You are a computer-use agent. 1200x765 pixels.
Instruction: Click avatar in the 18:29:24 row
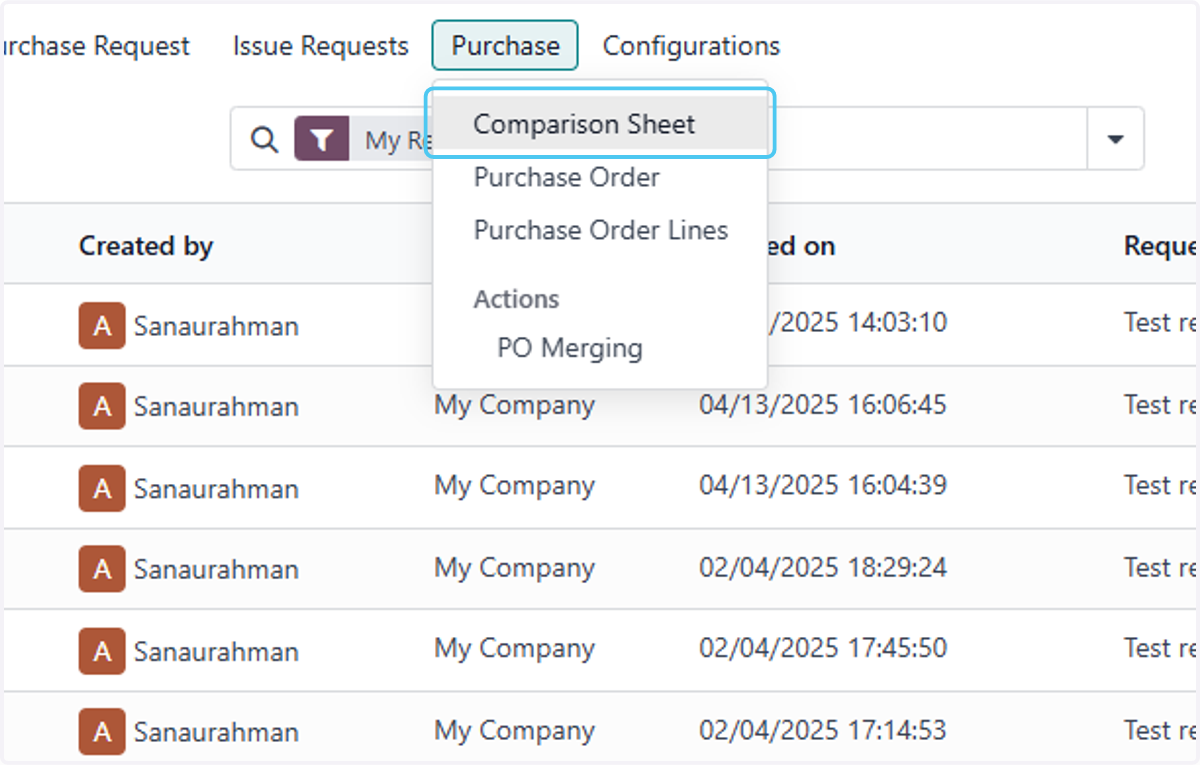[x=102, y=569]
